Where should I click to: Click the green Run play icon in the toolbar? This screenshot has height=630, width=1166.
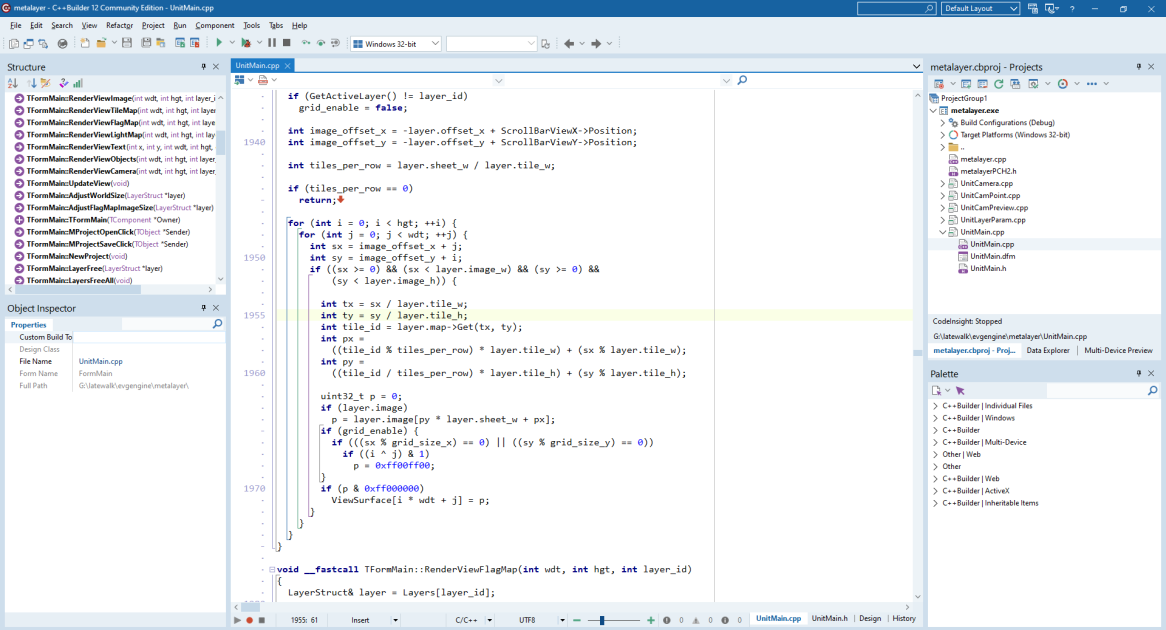[x=219, y=43]
